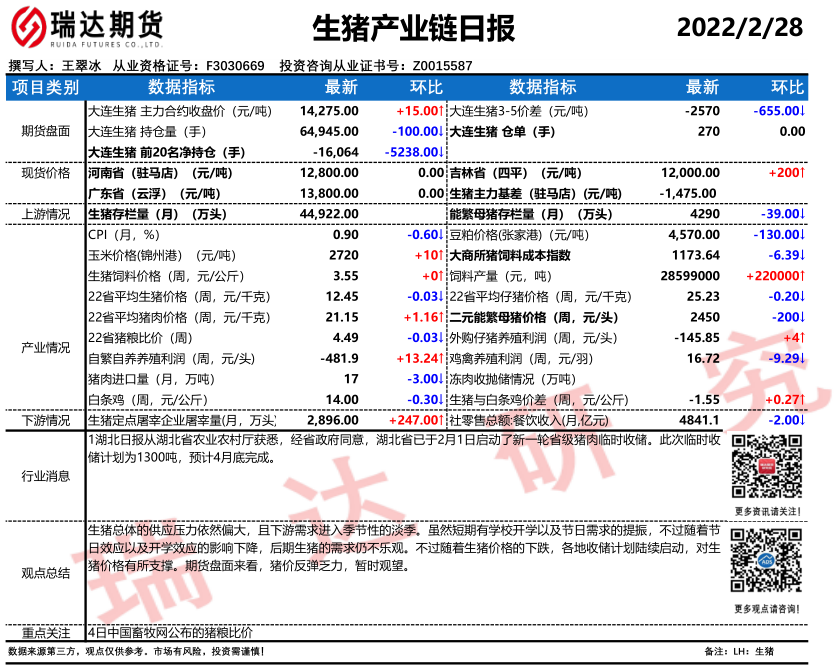Select the 现货价格 category cell

[45, 173]
